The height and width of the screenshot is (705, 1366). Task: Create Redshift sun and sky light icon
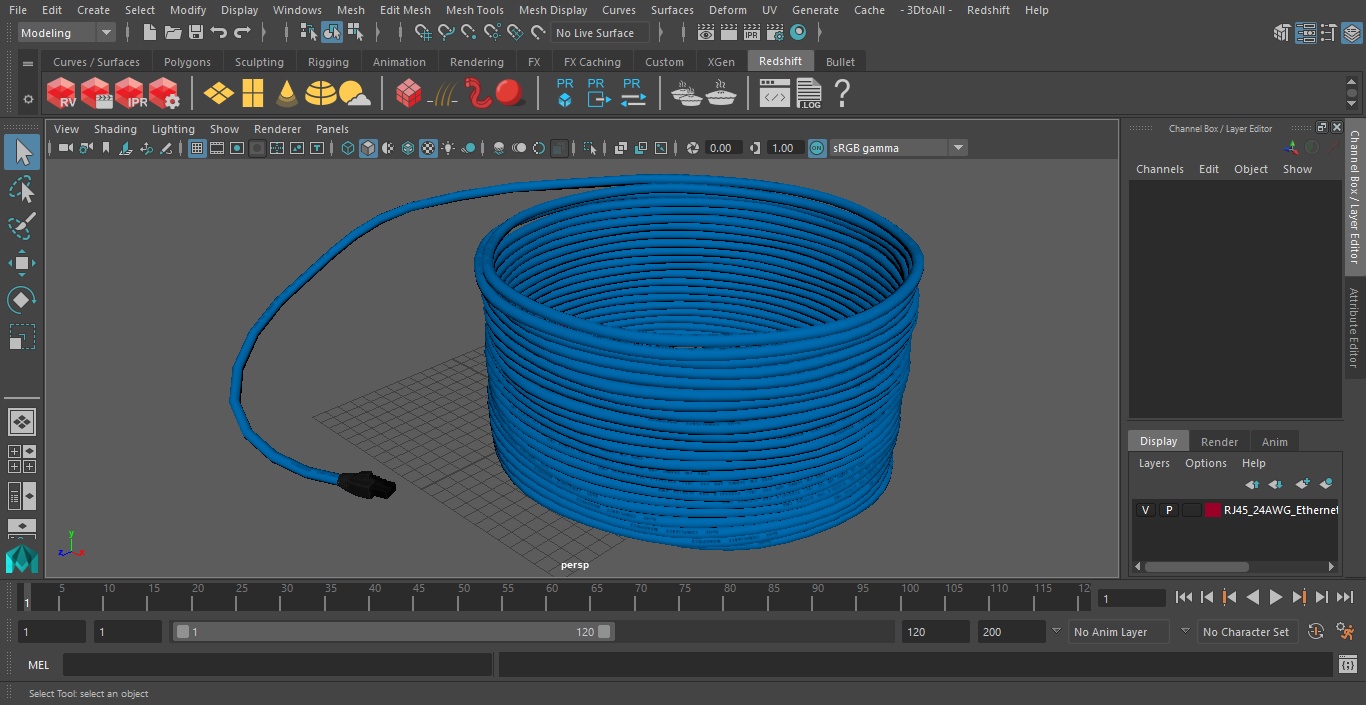[x=354, y=95]
